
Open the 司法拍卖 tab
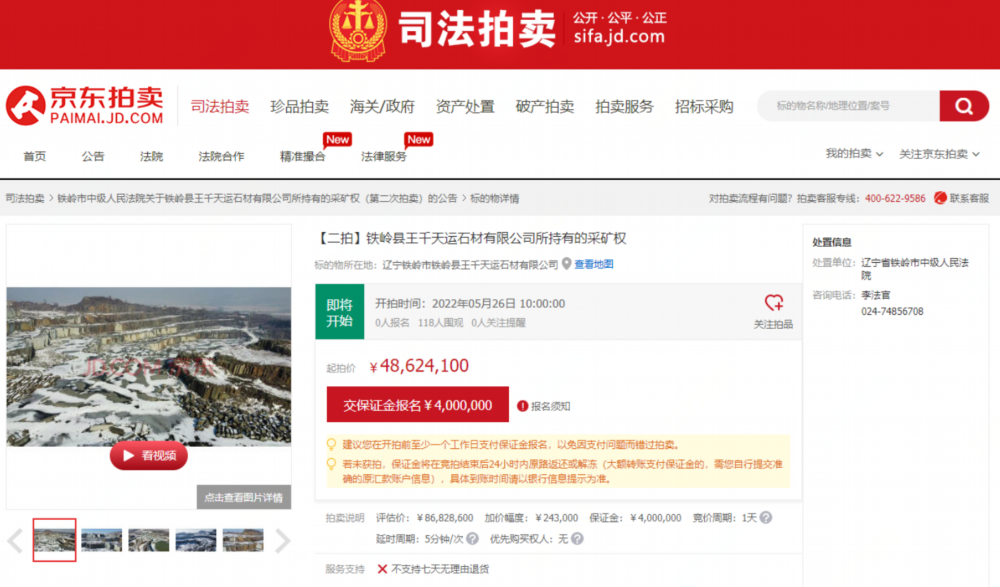pyautogui.click(x=220, y=107)
